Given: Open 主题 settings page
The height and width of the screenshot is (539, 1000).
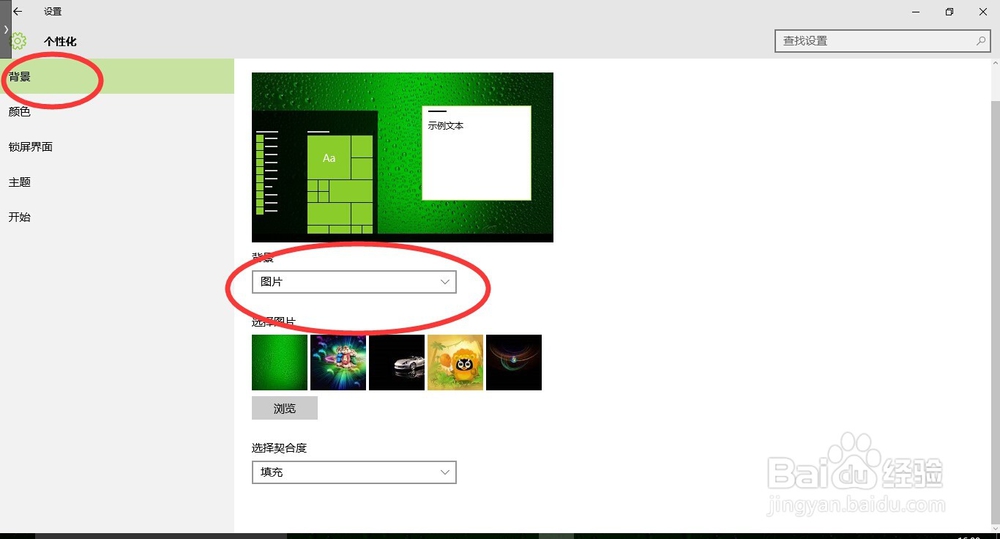Looking at the screenshot, I should point(117,182).
